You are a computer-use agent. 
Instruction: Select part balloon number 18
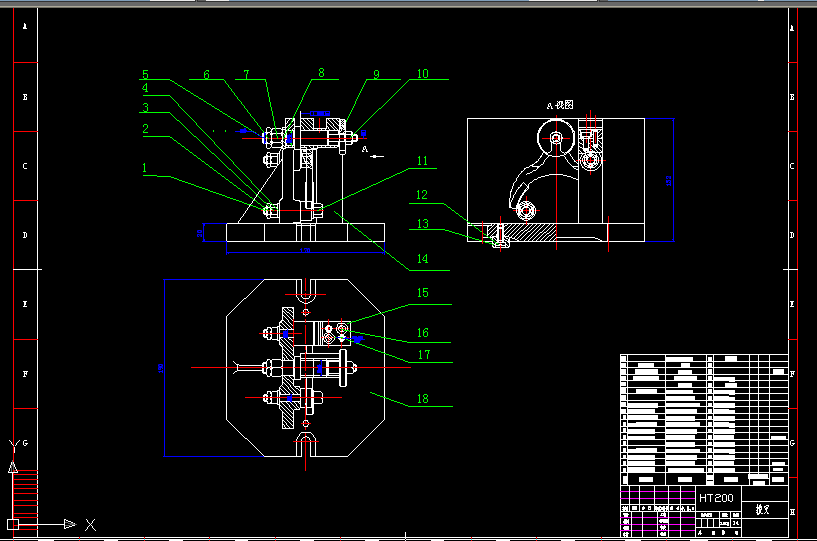pos(423,399)
